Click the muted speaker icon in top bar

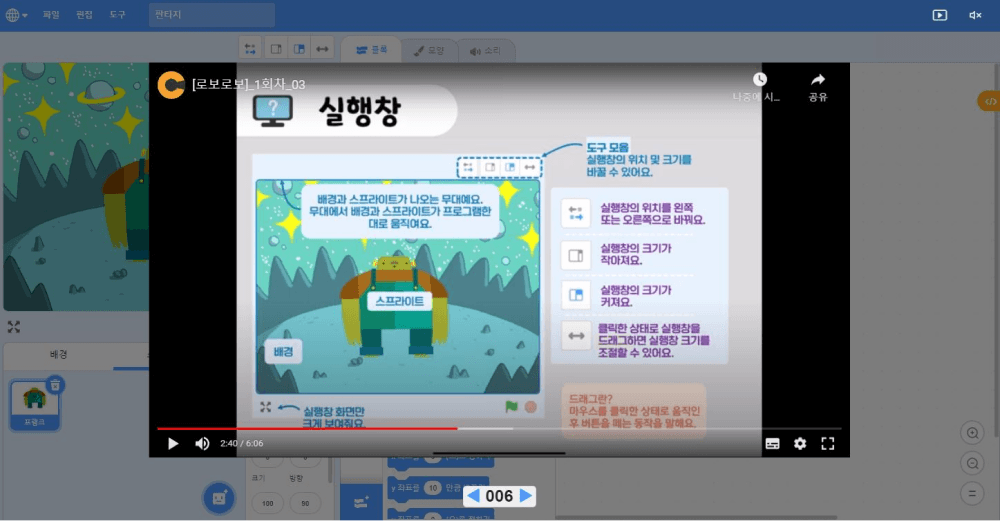tap(975, 15)
